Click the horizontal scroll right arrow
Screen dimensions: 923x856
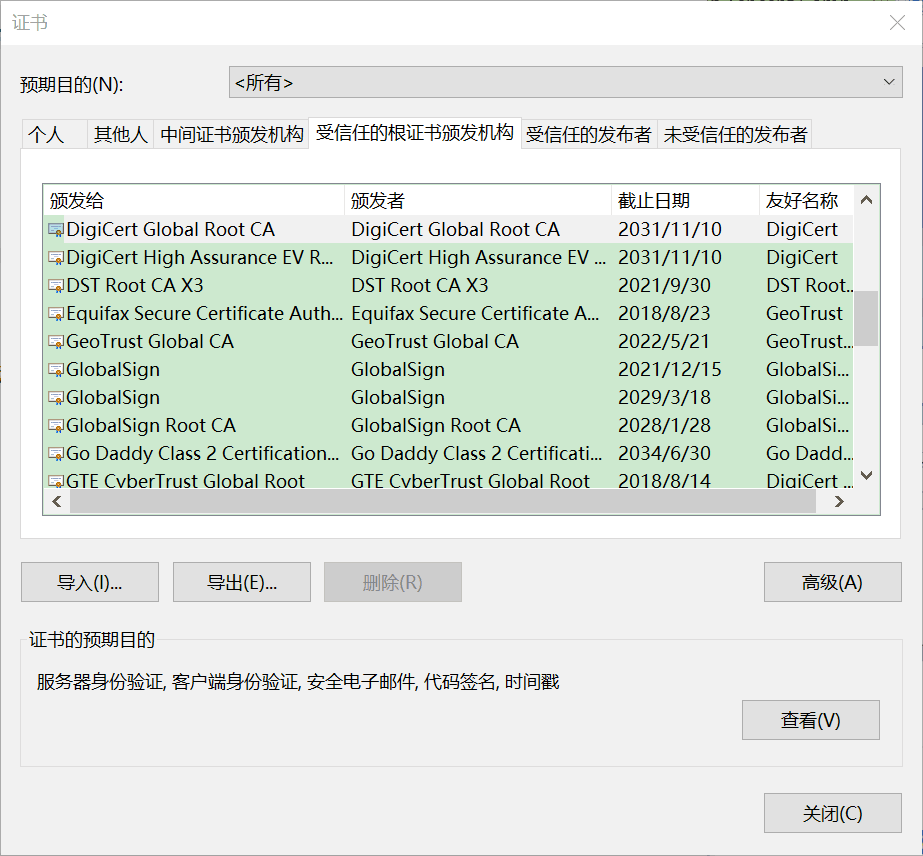(x=839, y=502)
